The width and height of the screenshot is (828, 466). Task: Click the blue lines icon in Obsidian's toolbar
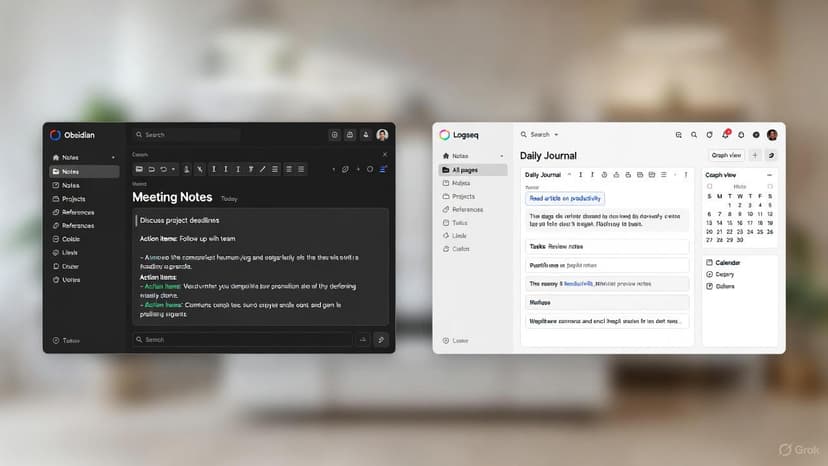tap(383, 169)
